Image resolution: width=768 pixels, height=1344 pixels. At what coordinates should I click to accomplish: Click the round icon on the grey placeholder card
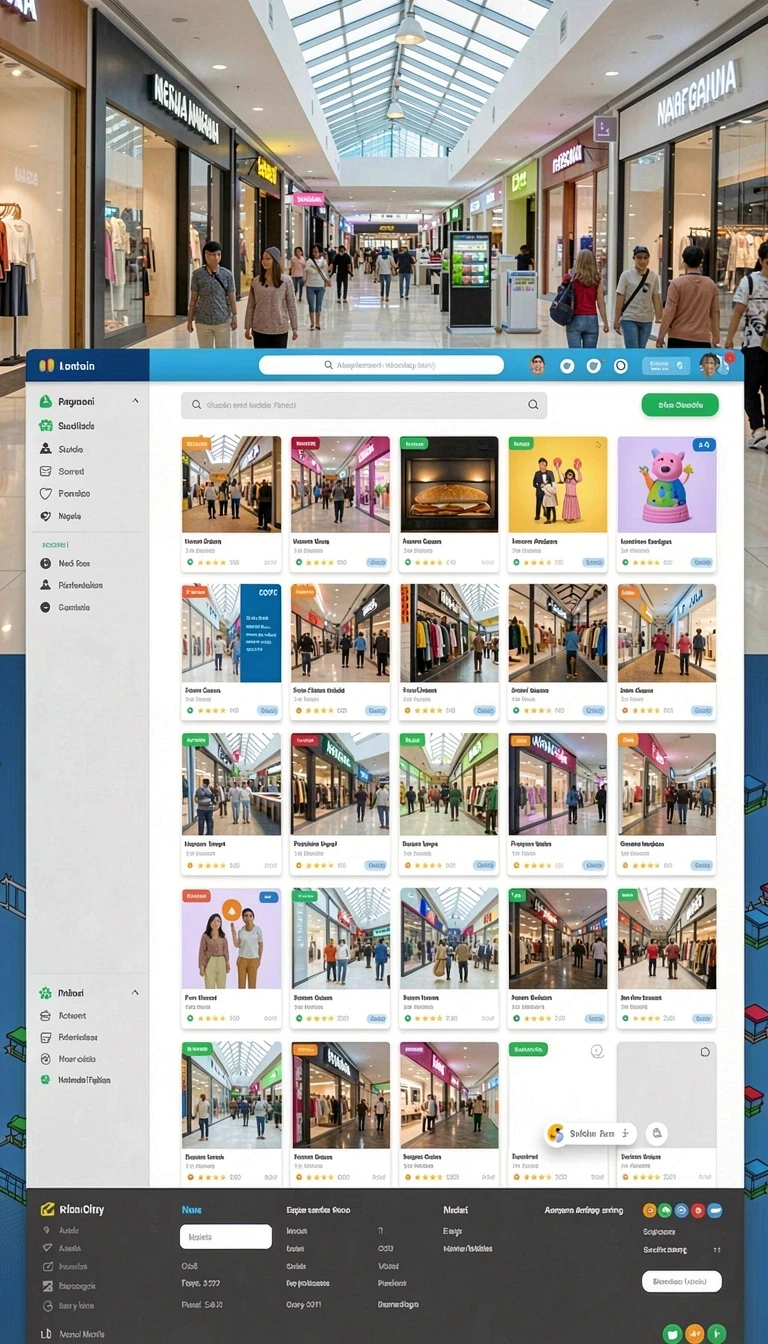pos(705,1052)
